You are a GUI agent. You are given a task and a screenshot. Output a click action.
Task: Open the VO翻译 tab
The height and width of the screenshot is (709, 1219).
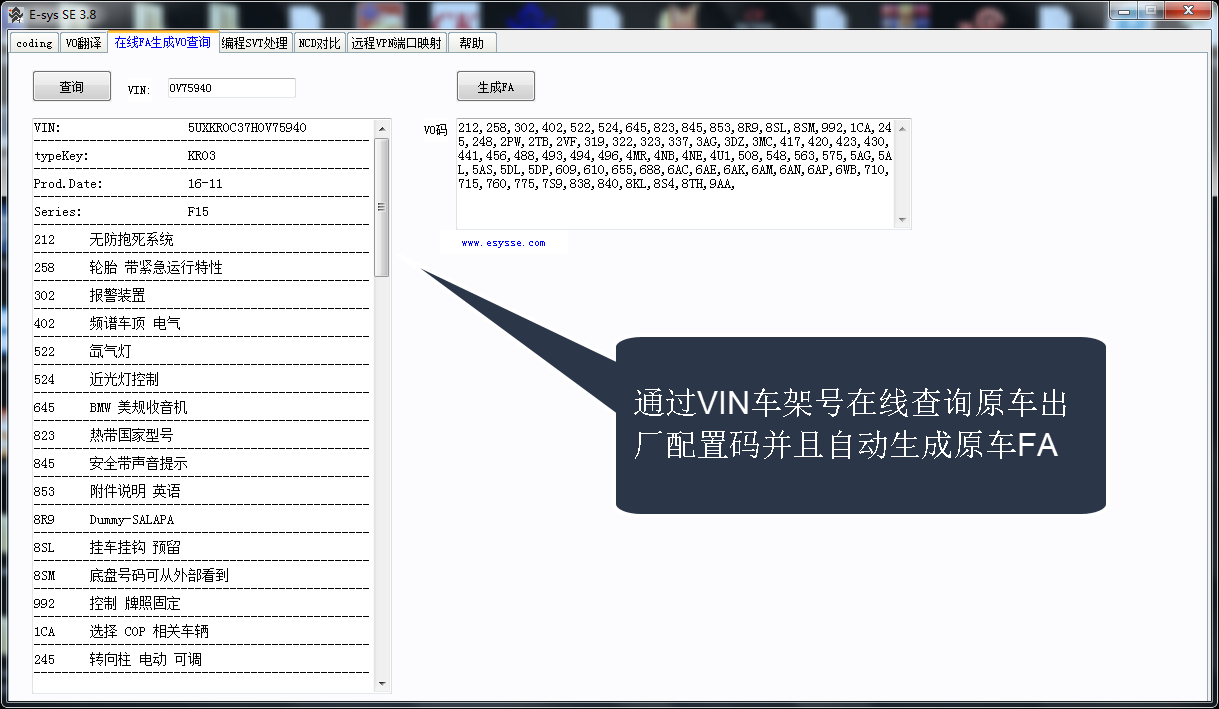tap(83, 43)
